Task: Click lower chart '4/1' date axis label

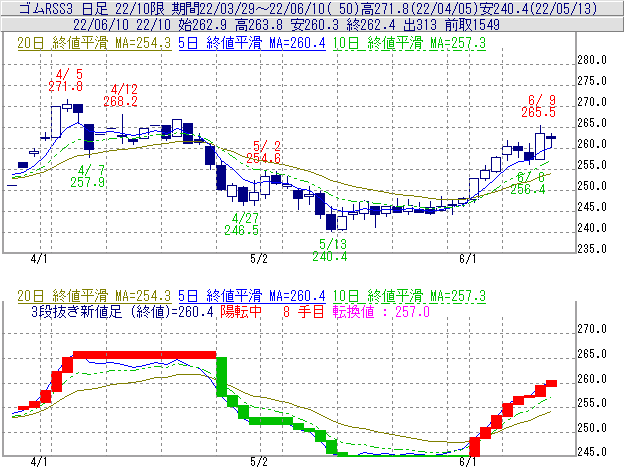Action: pos(39,462)
